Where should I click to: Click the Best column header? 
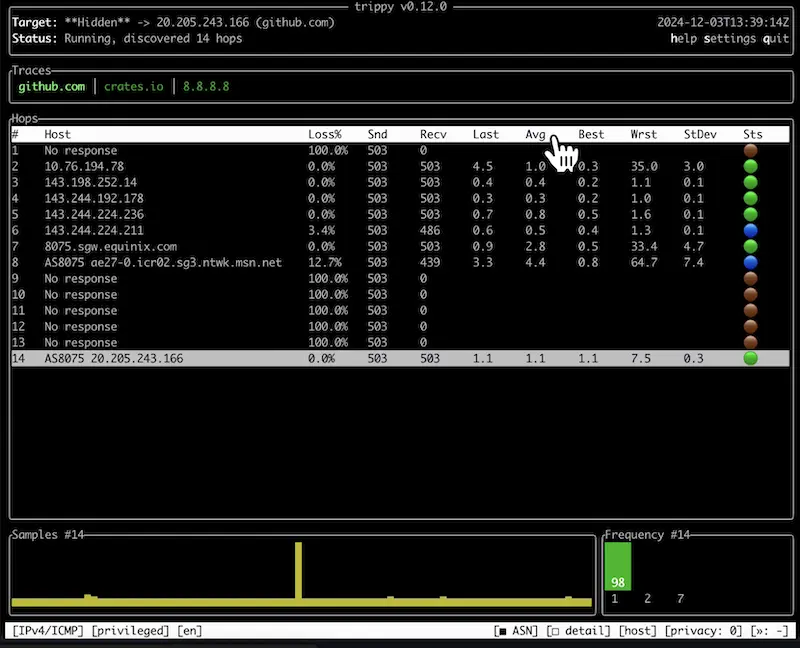tap(591, 134)
